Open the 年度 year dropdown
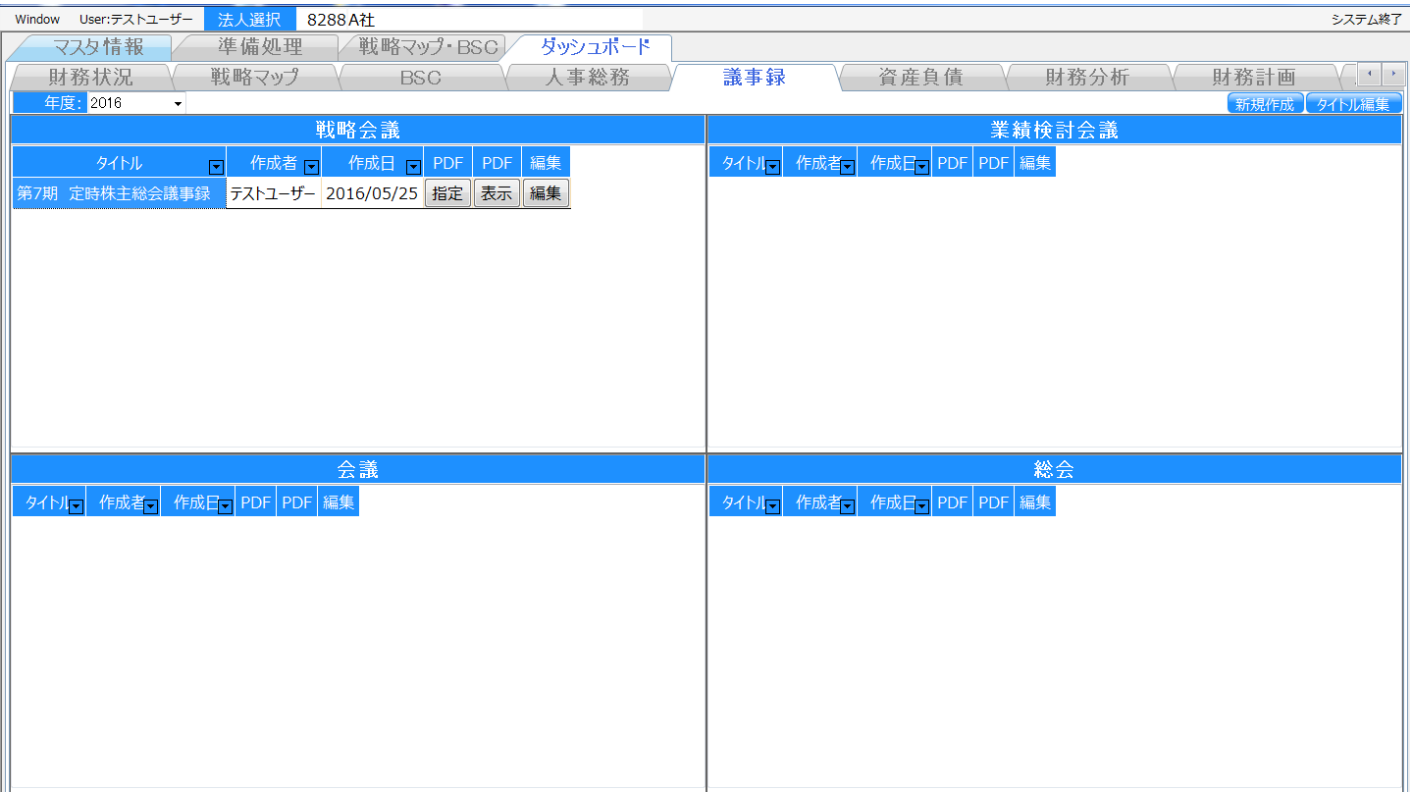This screenshot has height=792, width=1410. point(178,104)
